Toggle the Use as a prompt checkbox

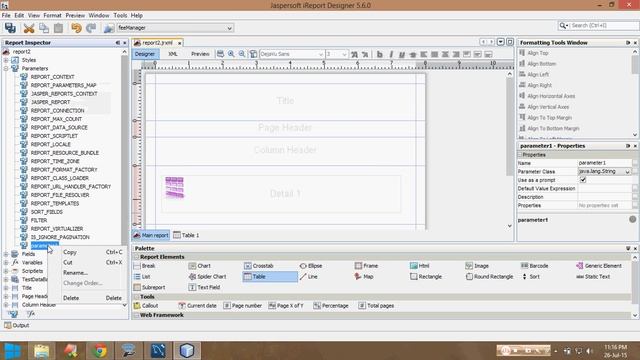tap(583, 180)
